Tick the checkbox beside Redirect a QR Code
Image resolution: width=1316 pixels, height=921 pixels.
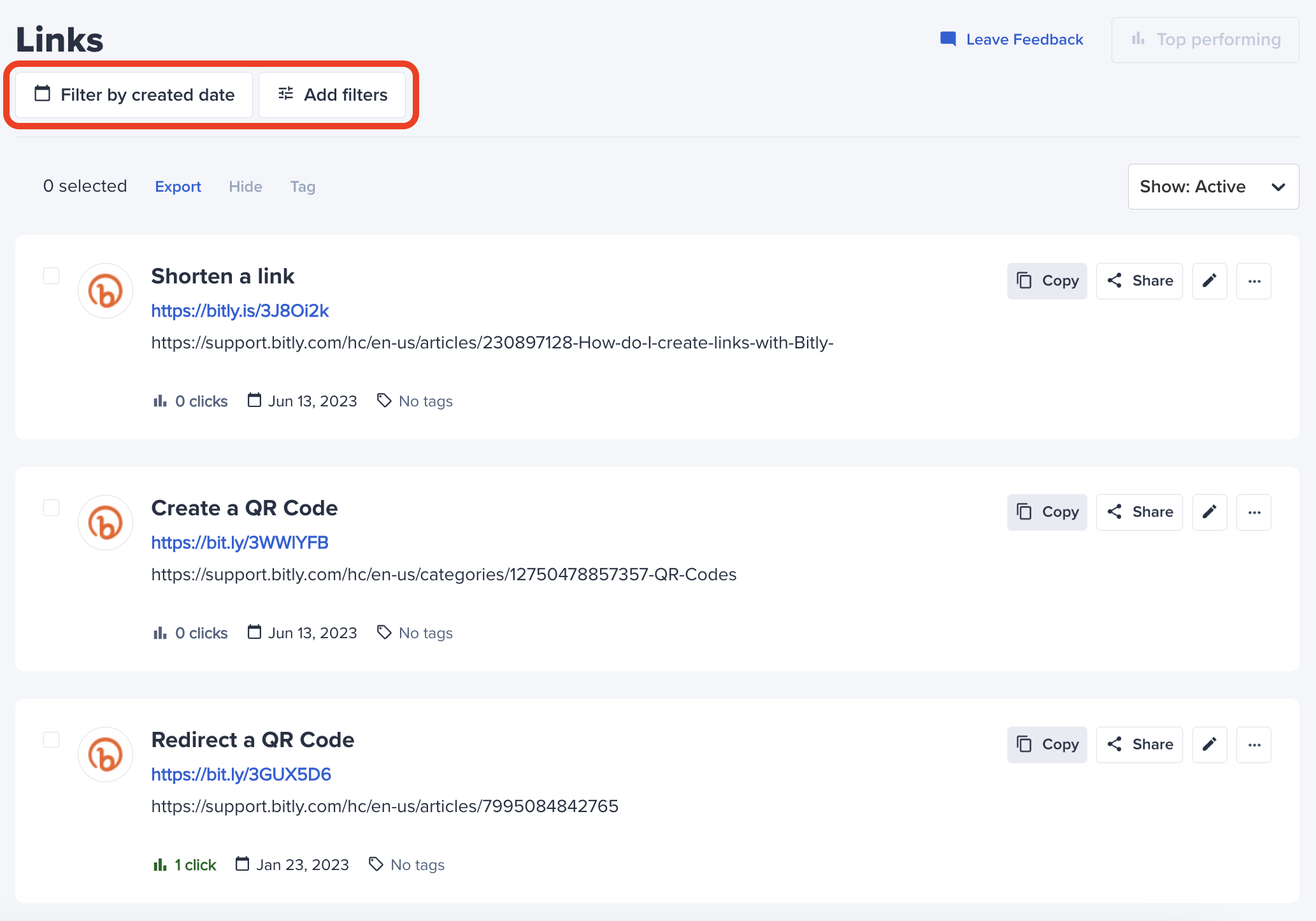[x=50, y=739]
